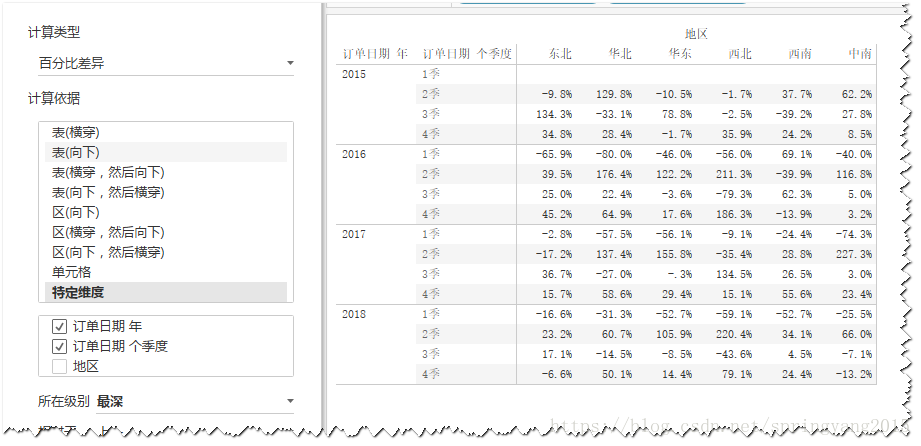Select the 2017 year row label
The image size is (921, 446).
click(354, 234)
